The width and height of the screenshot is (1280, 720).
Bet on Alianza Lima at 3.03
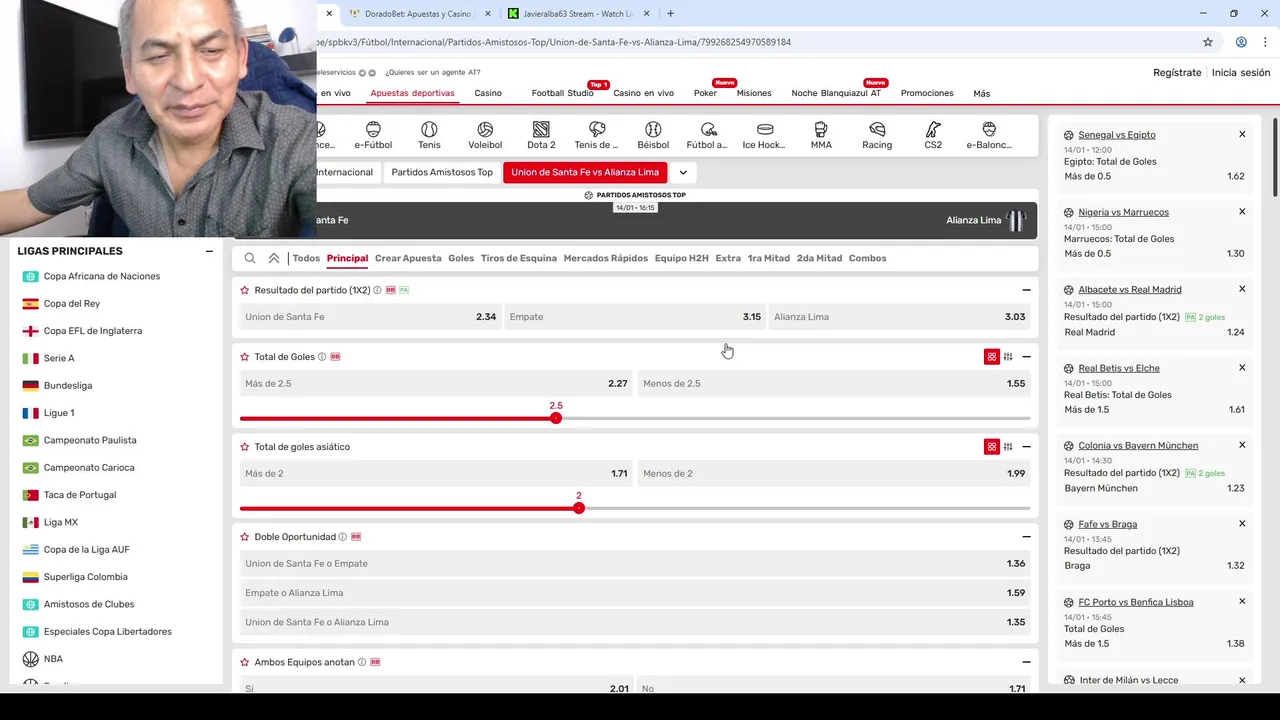click(899, 317)
